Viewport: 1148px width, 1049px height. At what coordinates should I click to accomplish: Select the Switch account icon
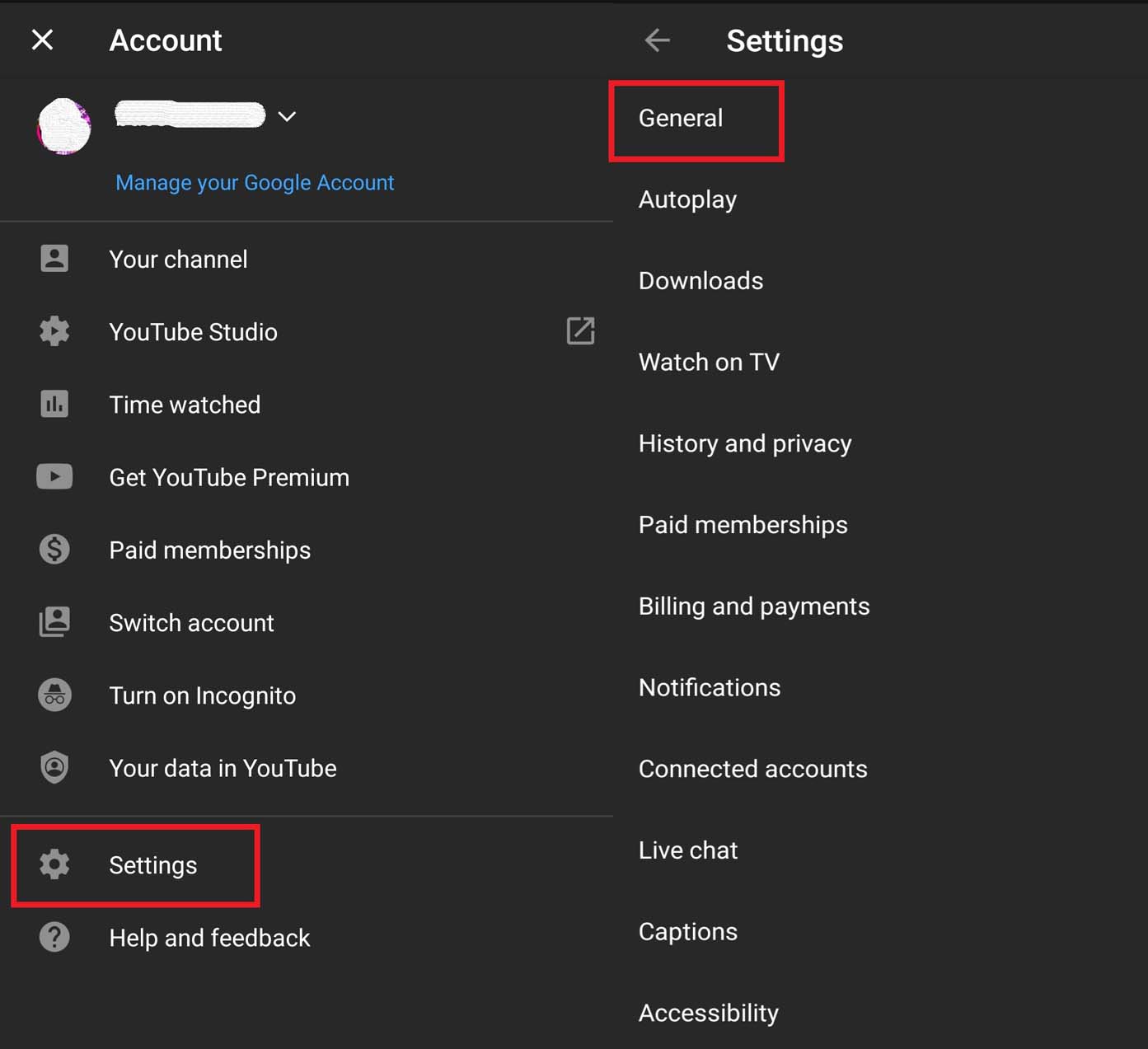pyautogui.click(x=54, y=622)
